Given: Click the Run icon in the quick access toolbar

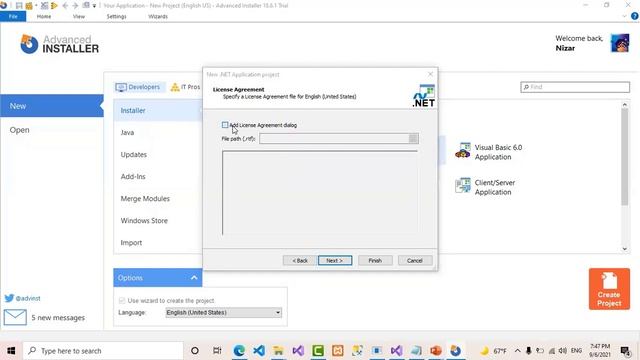Looking at the screenshot, I should (54, 6).
